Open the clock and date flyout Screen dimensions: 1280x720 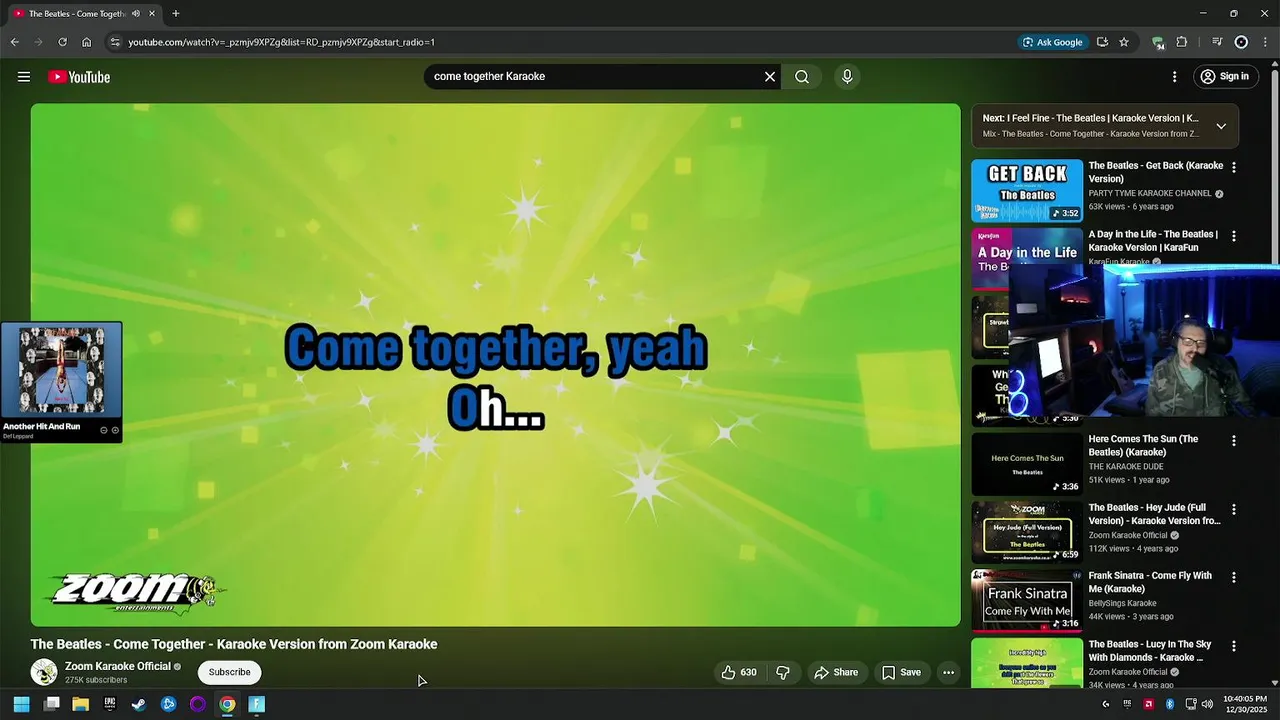pos(1245,704)
